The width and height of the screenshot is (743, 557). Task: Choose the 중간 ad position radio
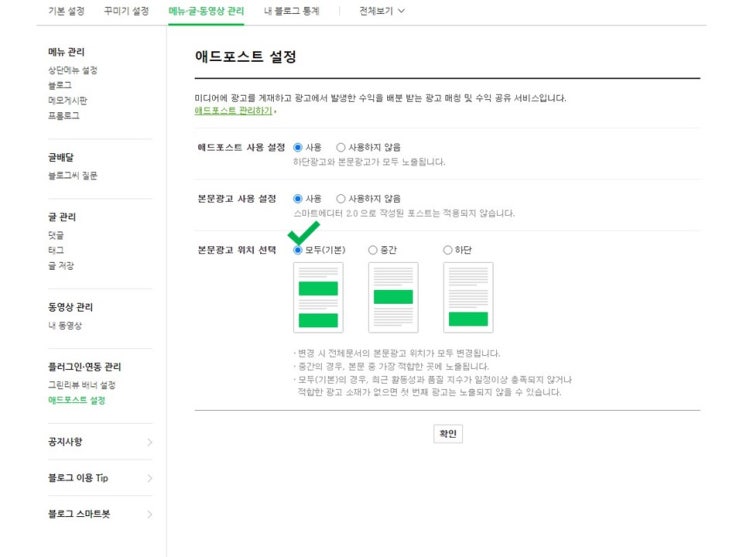click(x=373, y=250)
